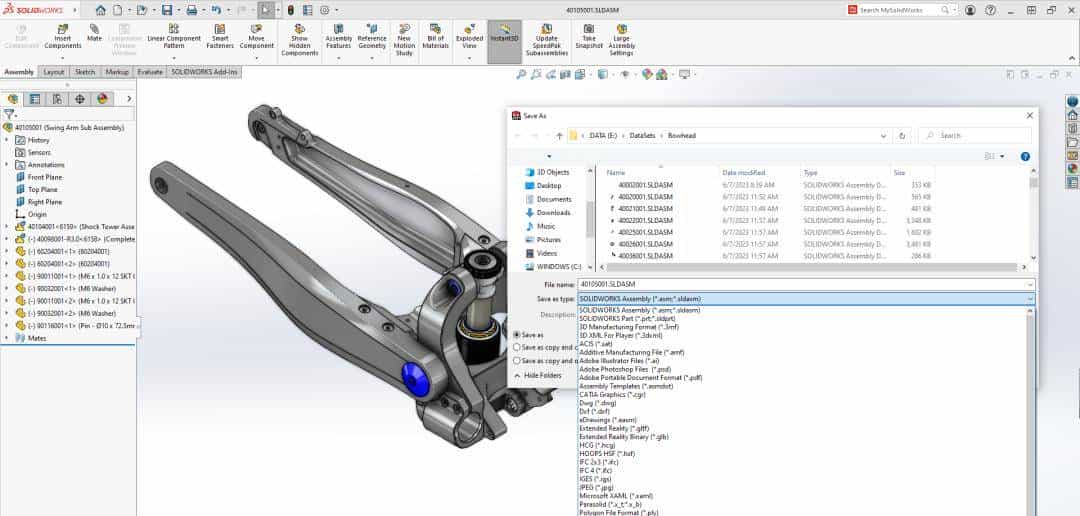Select the Mate tool

coord(94,33)
